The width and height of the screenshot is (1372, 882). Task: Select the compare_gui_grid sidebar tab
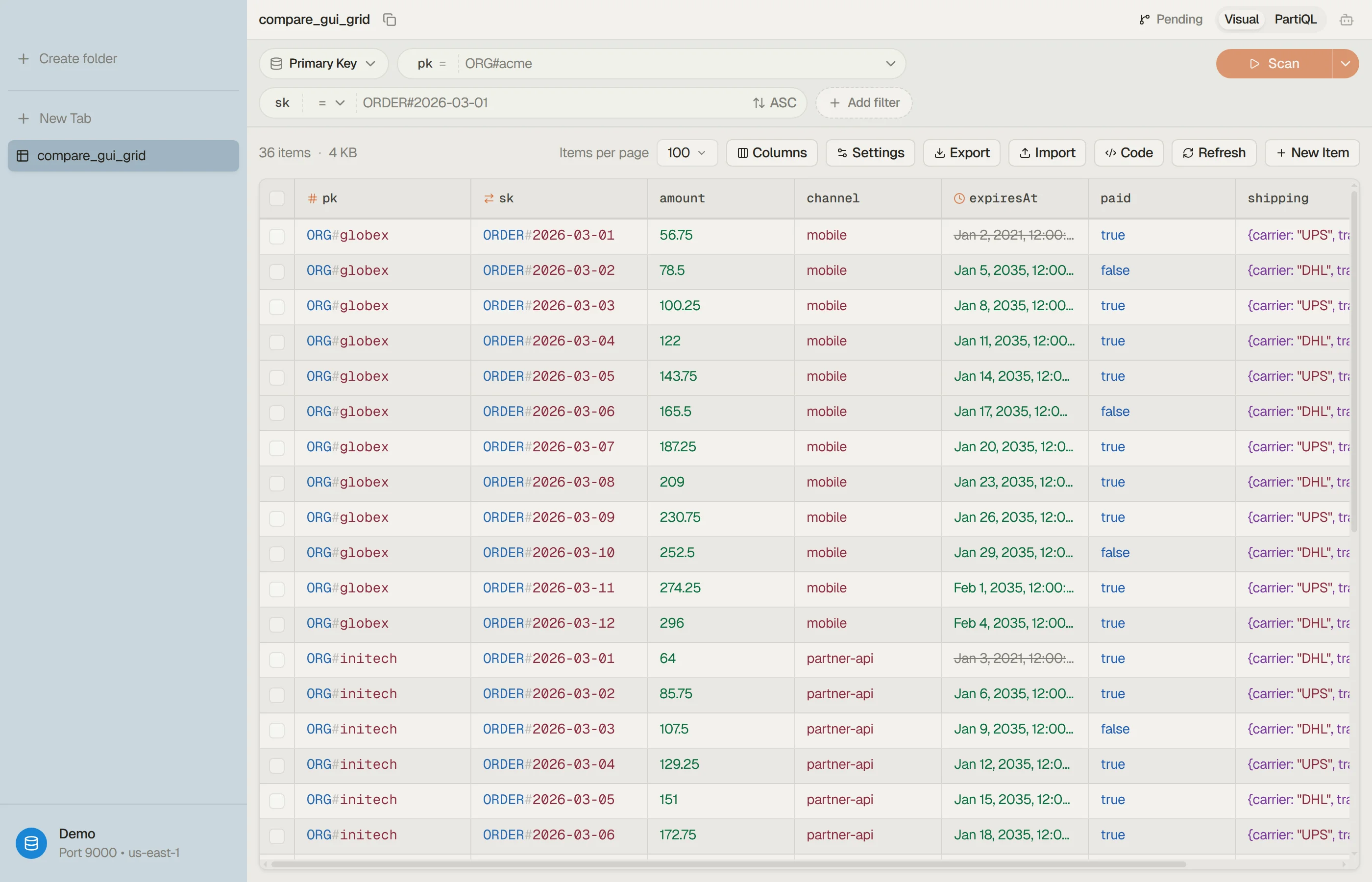point(123,156)
